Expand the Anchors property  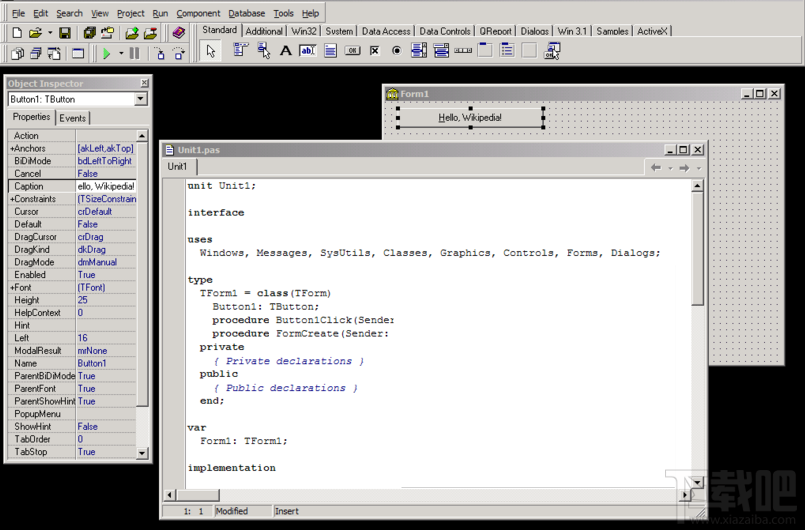click(12, 148)
